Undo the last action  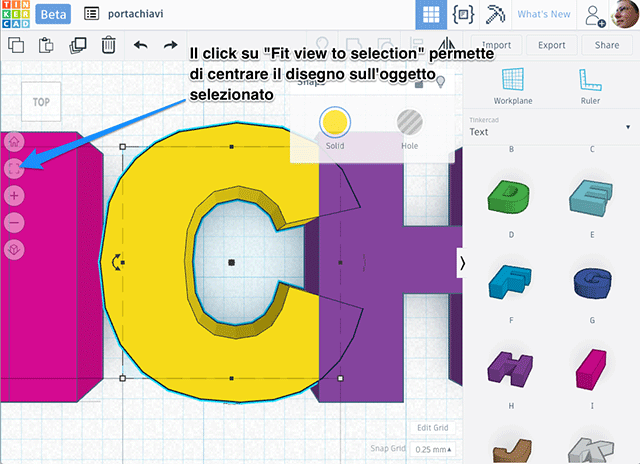(141, 45)
